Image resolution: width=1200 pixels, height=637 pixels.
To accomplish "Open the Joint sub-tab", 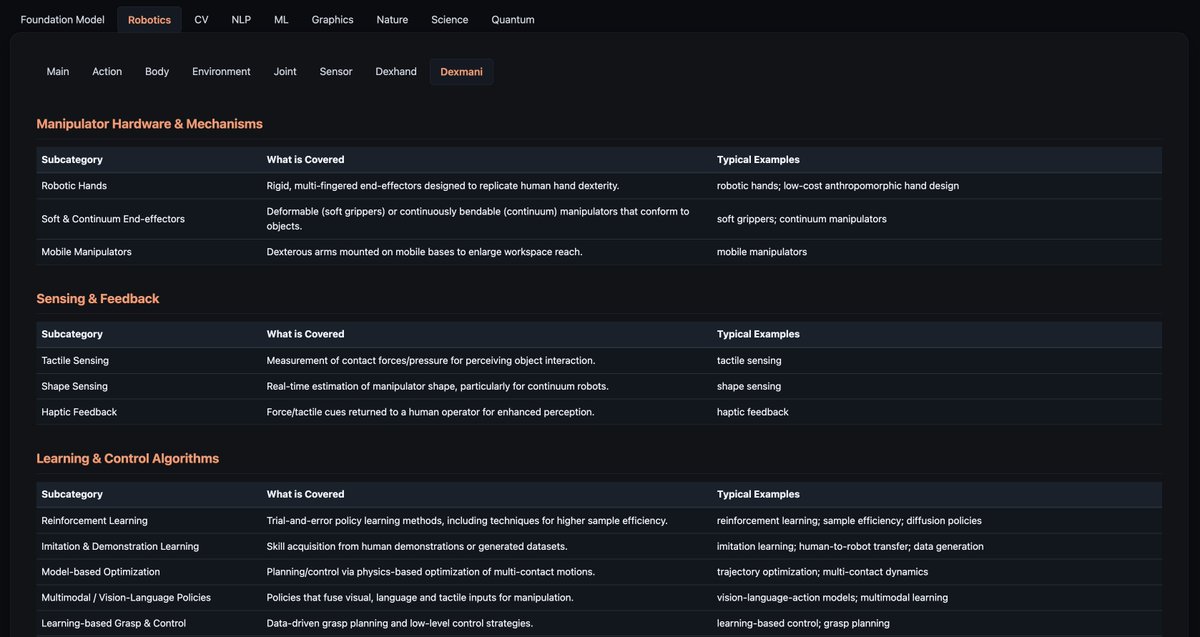I will tap(285, 71).
